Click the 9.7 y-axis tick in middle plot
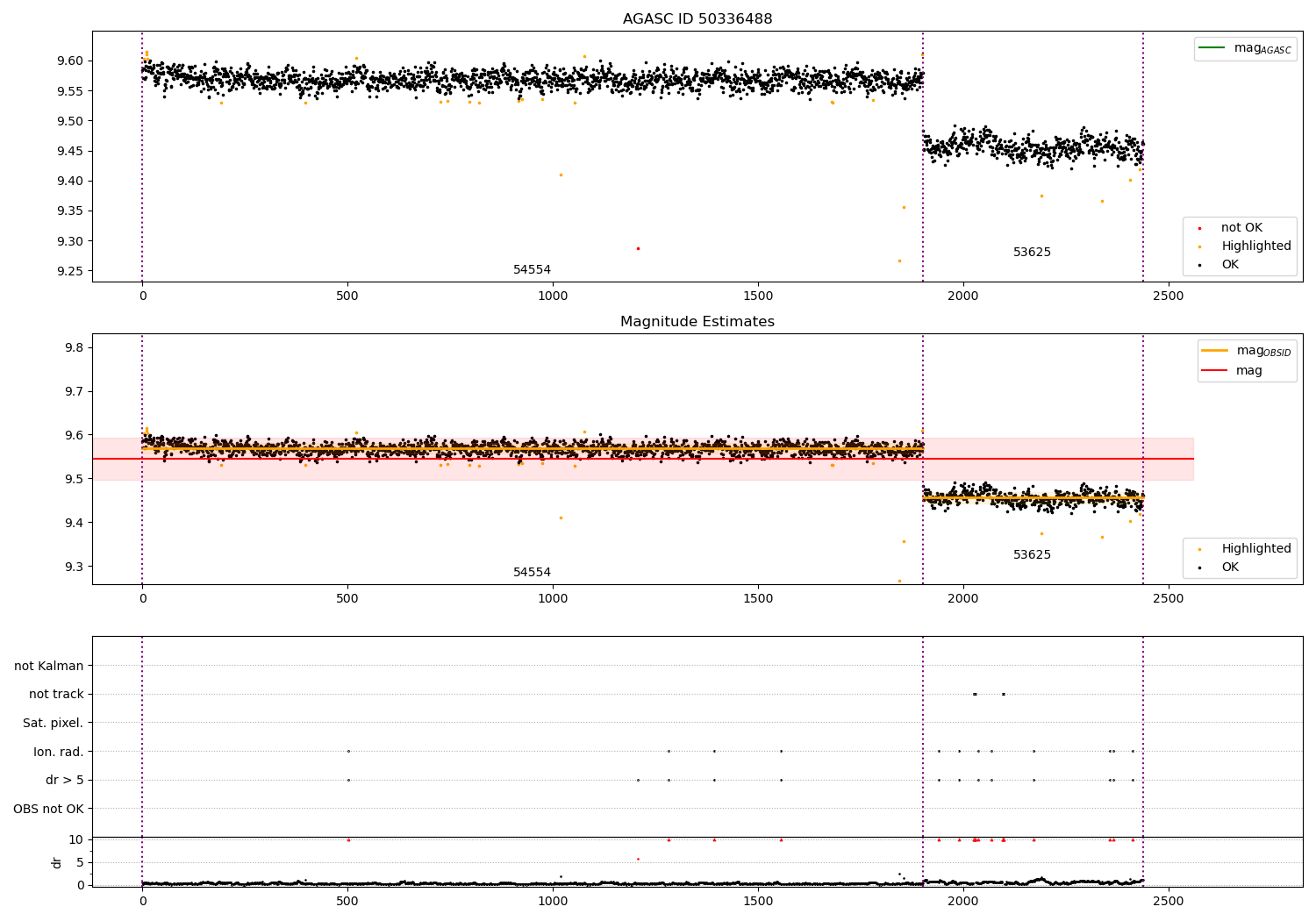The height and width of the screenshot is (921, 1316). [74, 392]
